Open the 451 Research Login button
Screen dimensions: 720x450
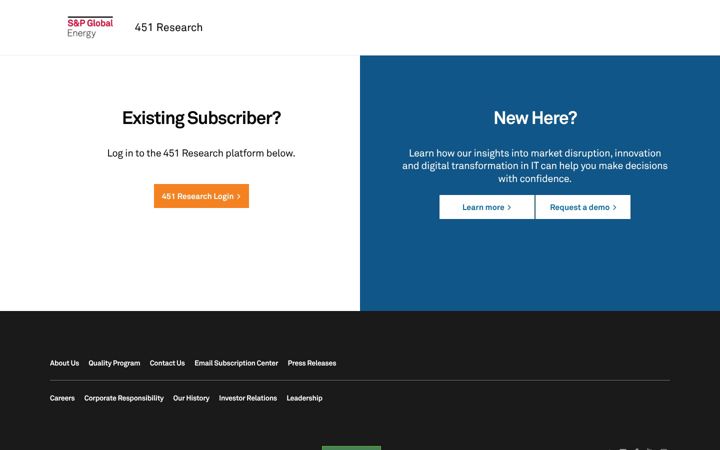click(201, 196)
